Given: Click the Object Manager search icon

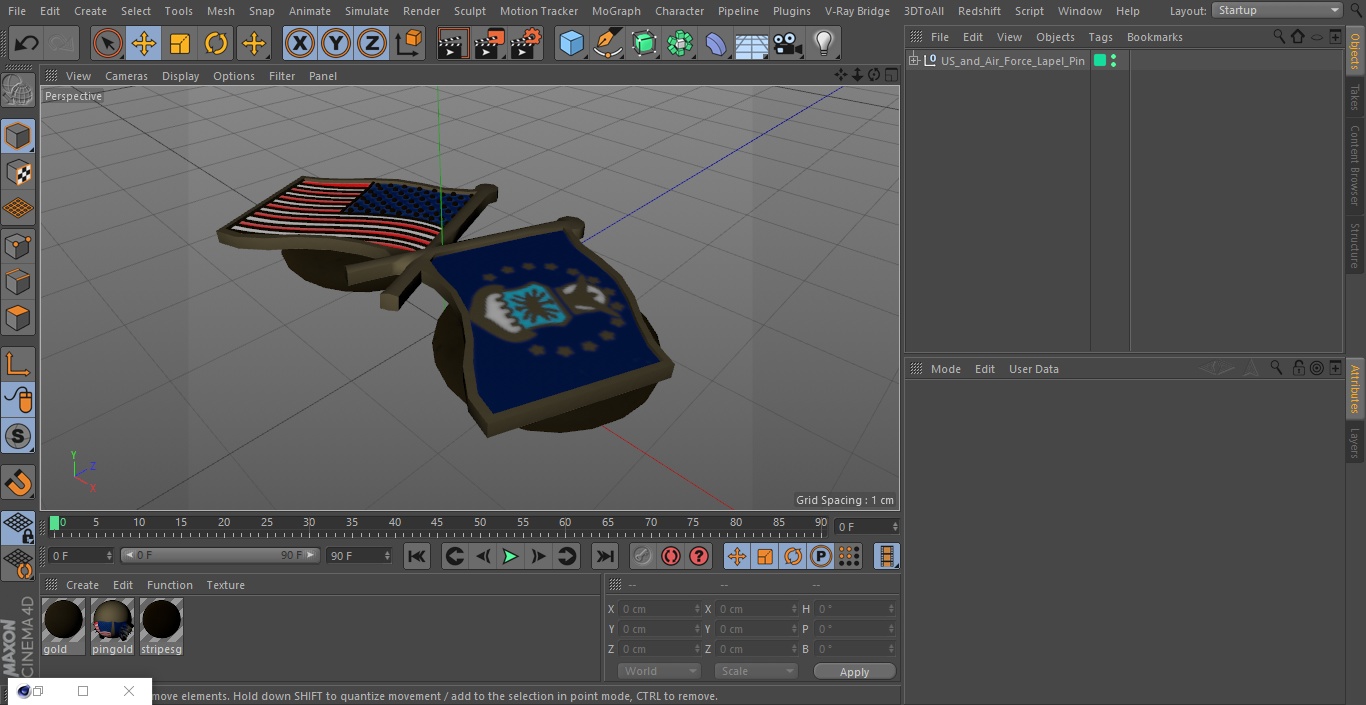Looking at the screenshot, I should click(x=1279, y=37).
